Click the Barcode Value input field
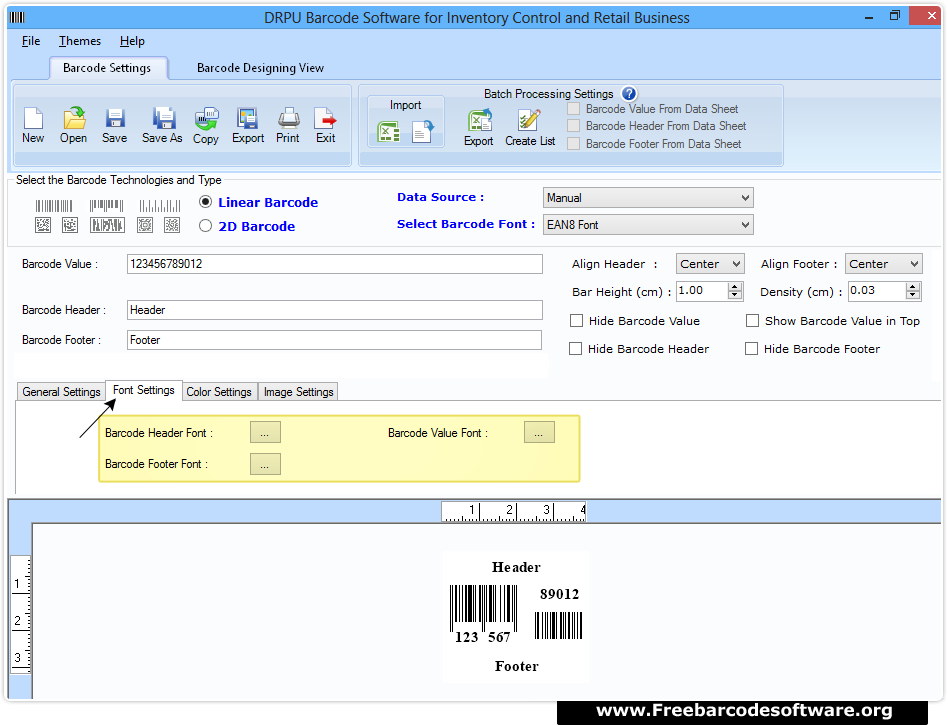This screenshot has height=725, width=948. (x=334, y=264)
